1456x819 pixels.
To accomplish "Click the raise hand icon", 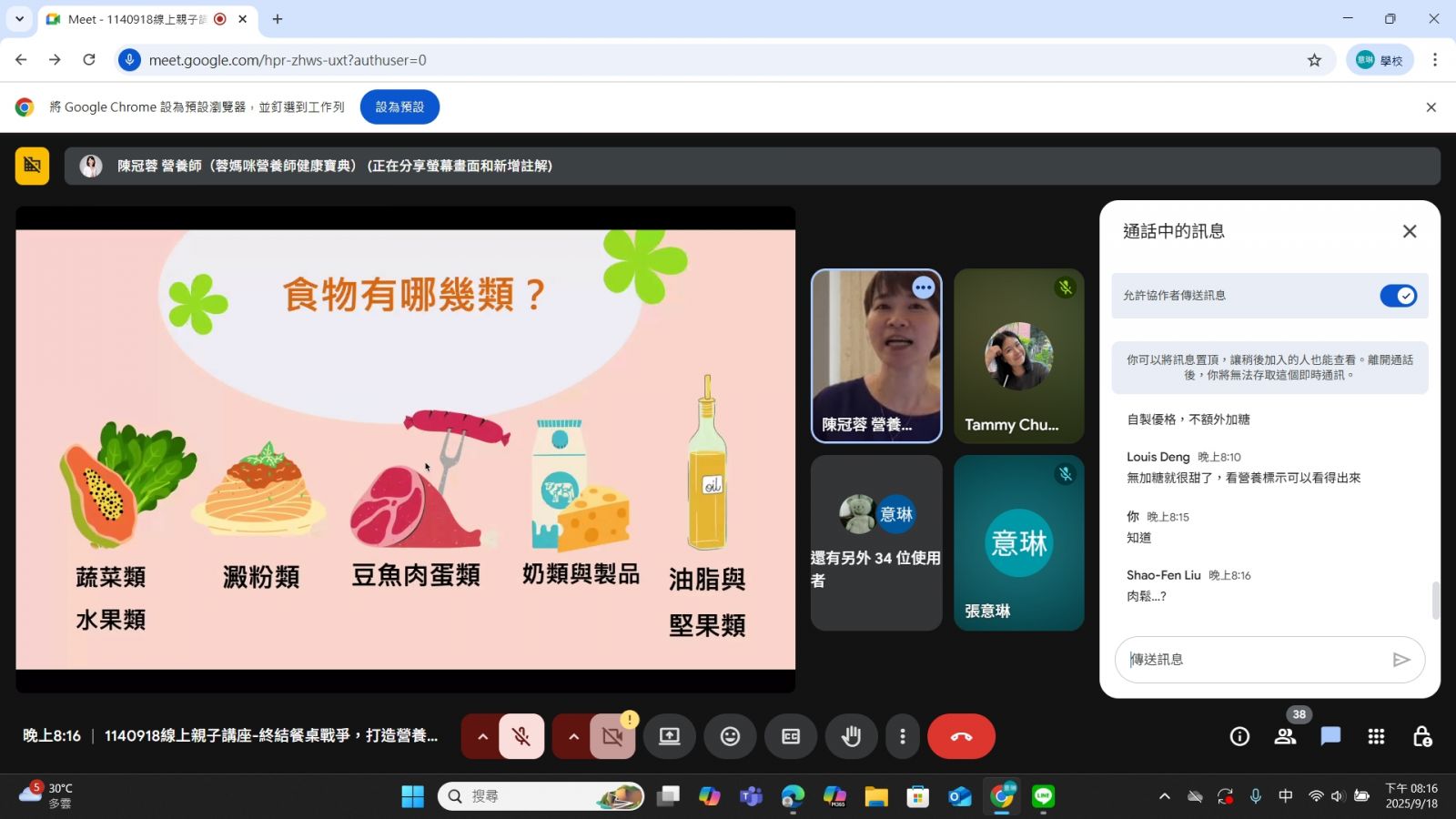I will [x=851, y=736].
